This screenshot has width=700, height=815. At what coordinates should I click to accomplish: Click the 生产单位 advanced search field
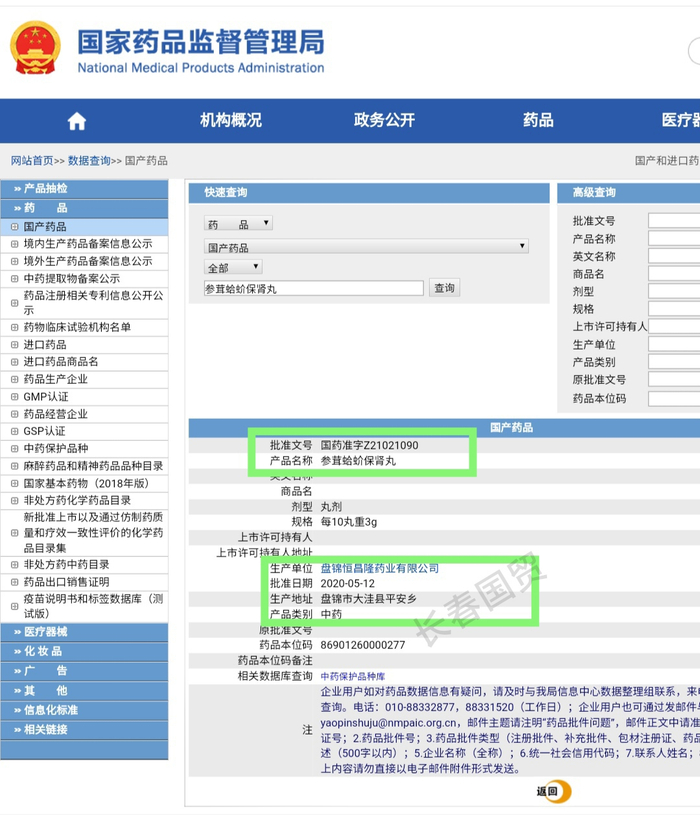(674, 344)
